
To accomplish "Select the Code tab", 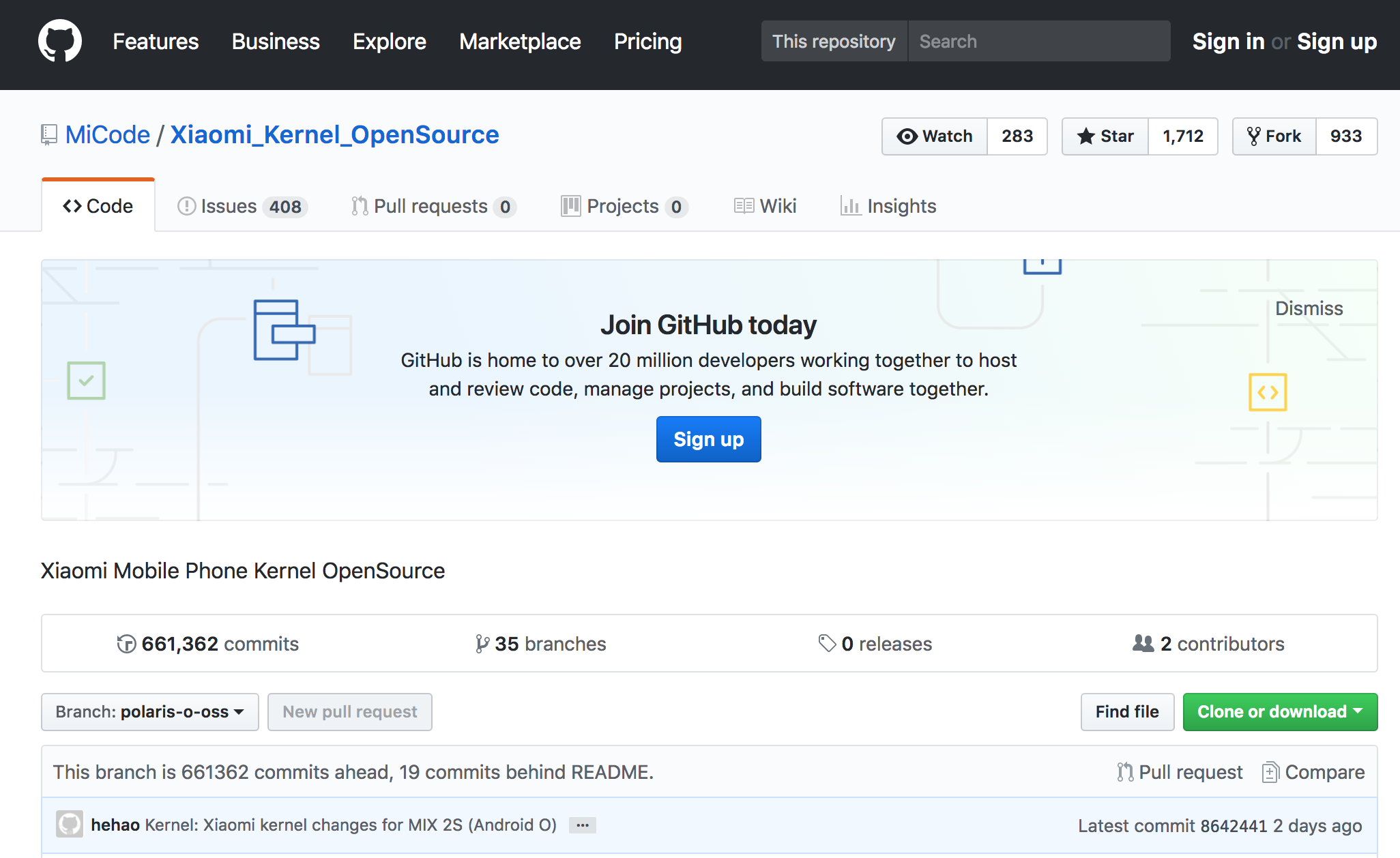I will 98,206.
